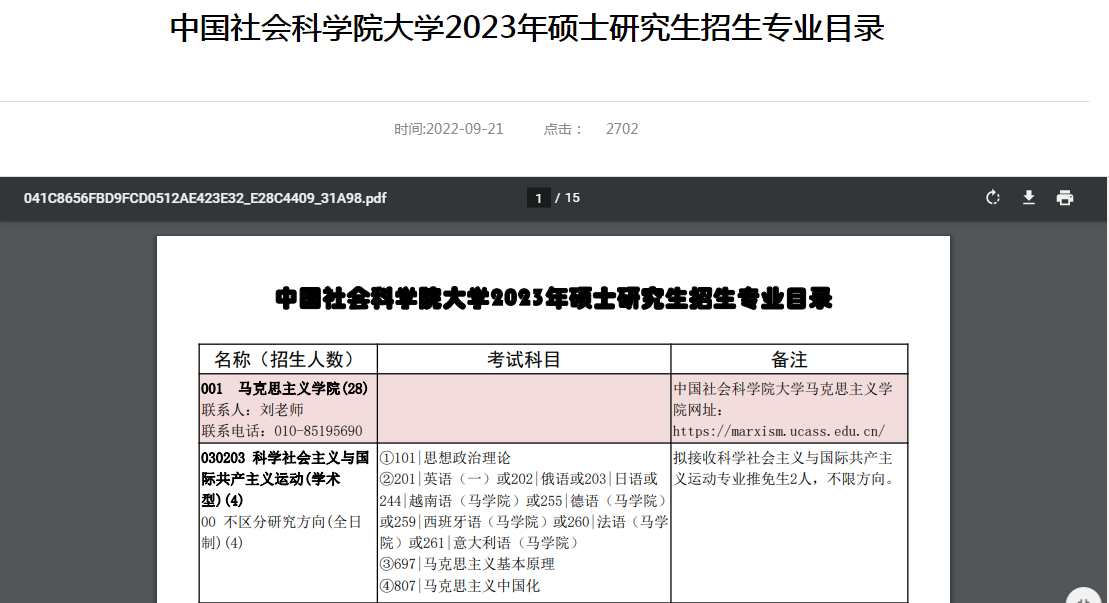
Task: Click the view count 2702
Action: [621, 129]
